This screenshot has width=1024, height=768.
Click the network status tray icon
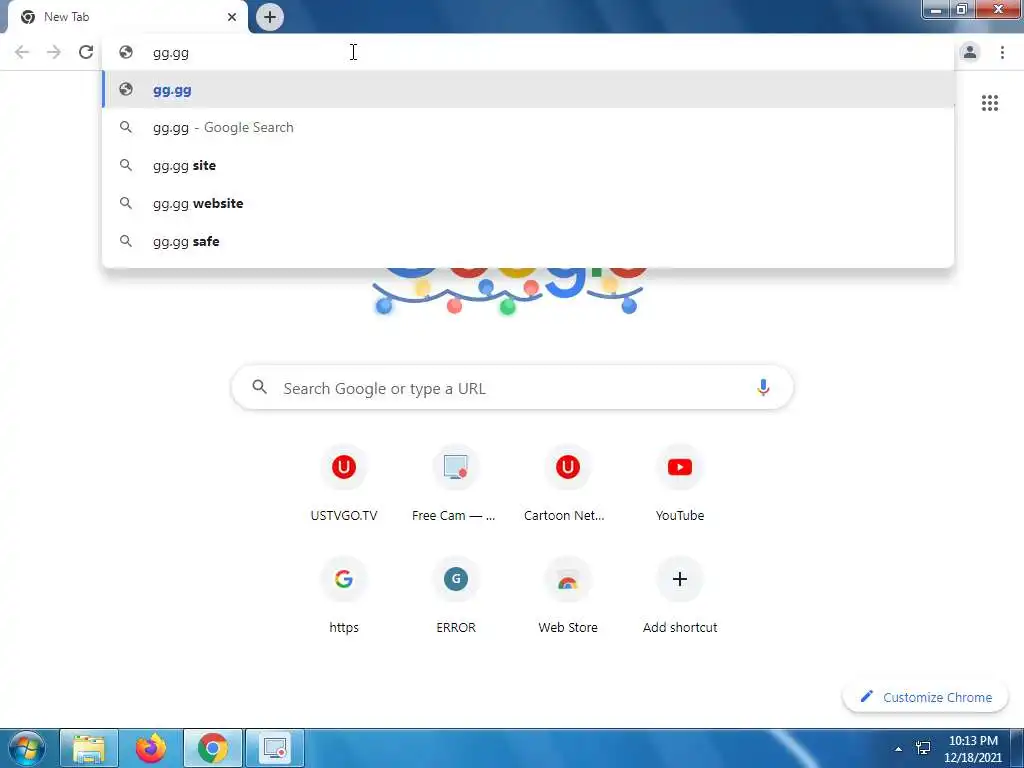[923, 748]
